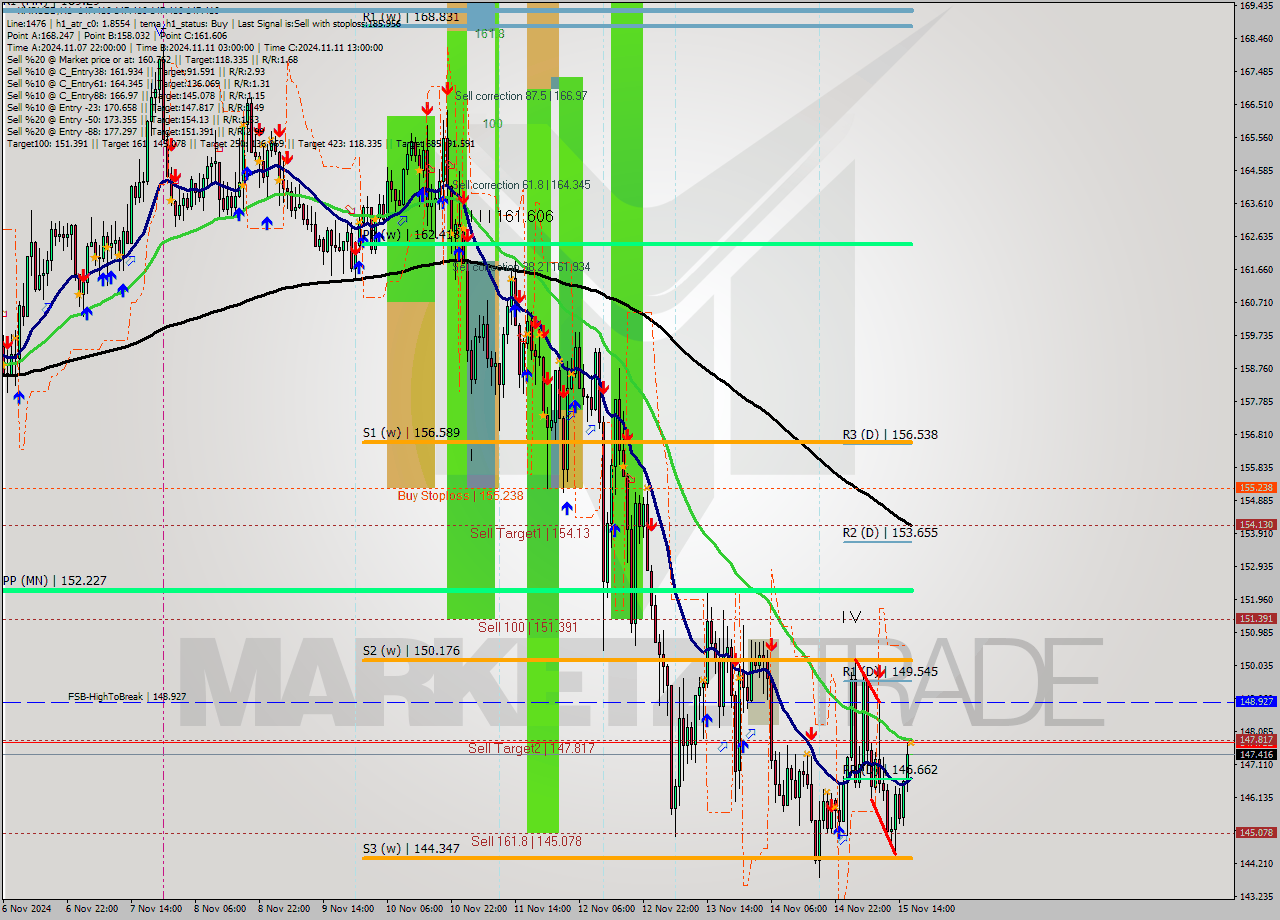This screenshot has width=1280, height=920.
Task: Click the R3 (D) | 156.538 resistance label
Action: (x=890, y=434)
